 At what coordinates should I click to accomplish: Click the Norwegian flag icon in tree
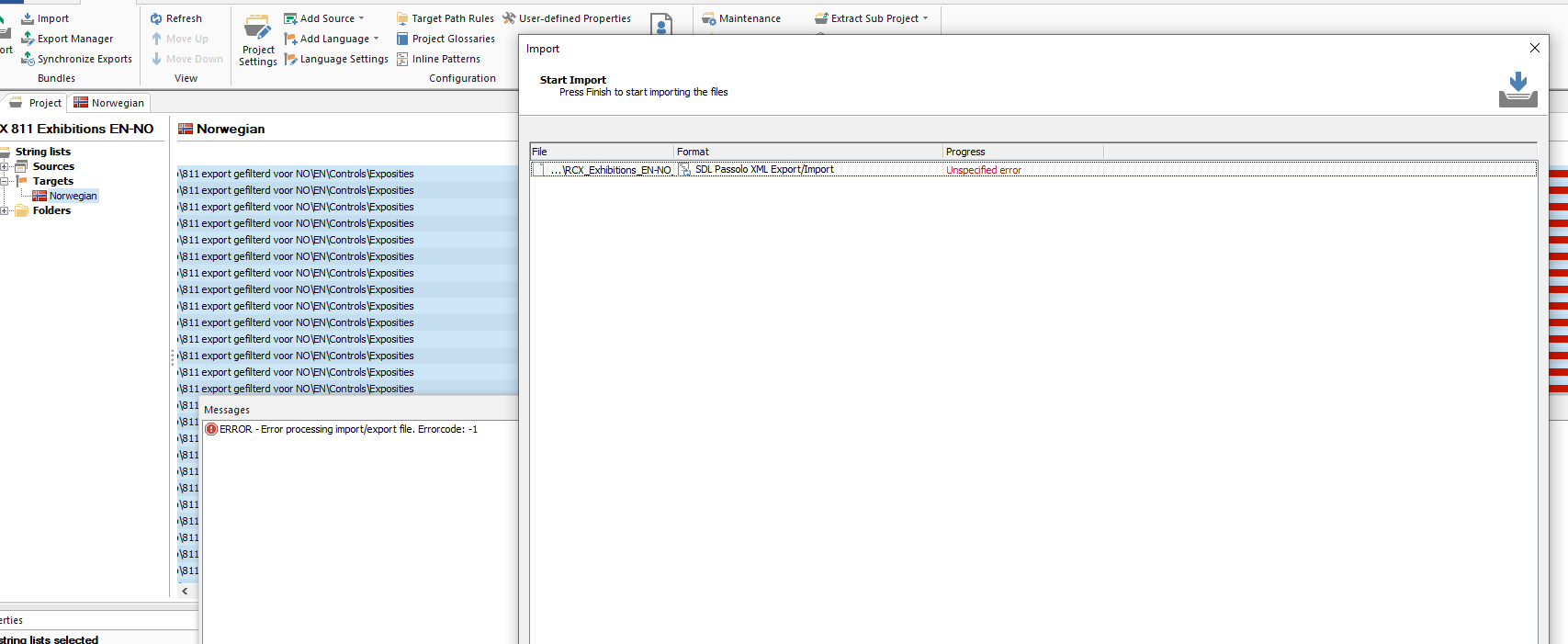[39, 196]
